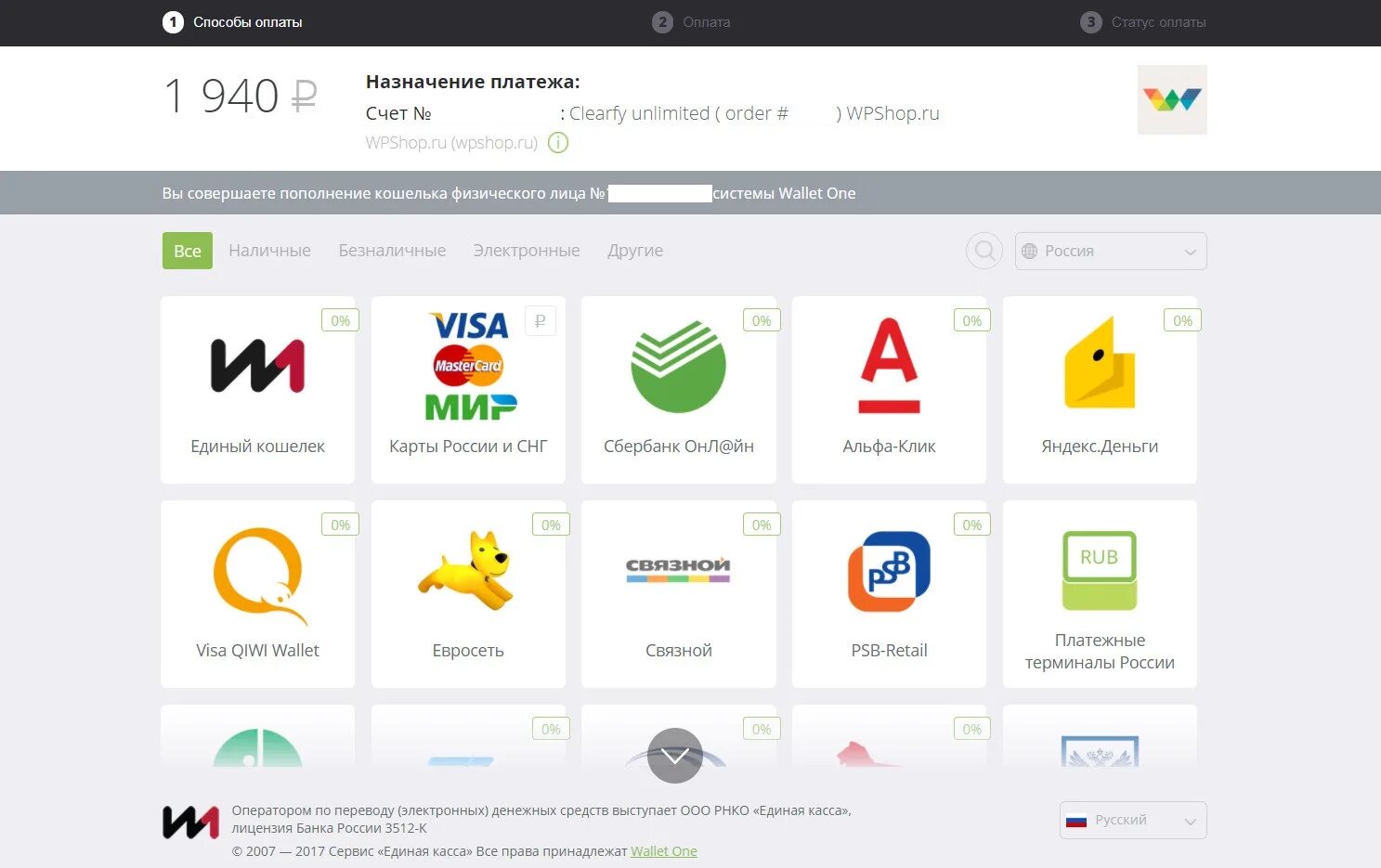Select the orange QIWI Wallet logo
1381x868 pixels.
coord(259,576)
